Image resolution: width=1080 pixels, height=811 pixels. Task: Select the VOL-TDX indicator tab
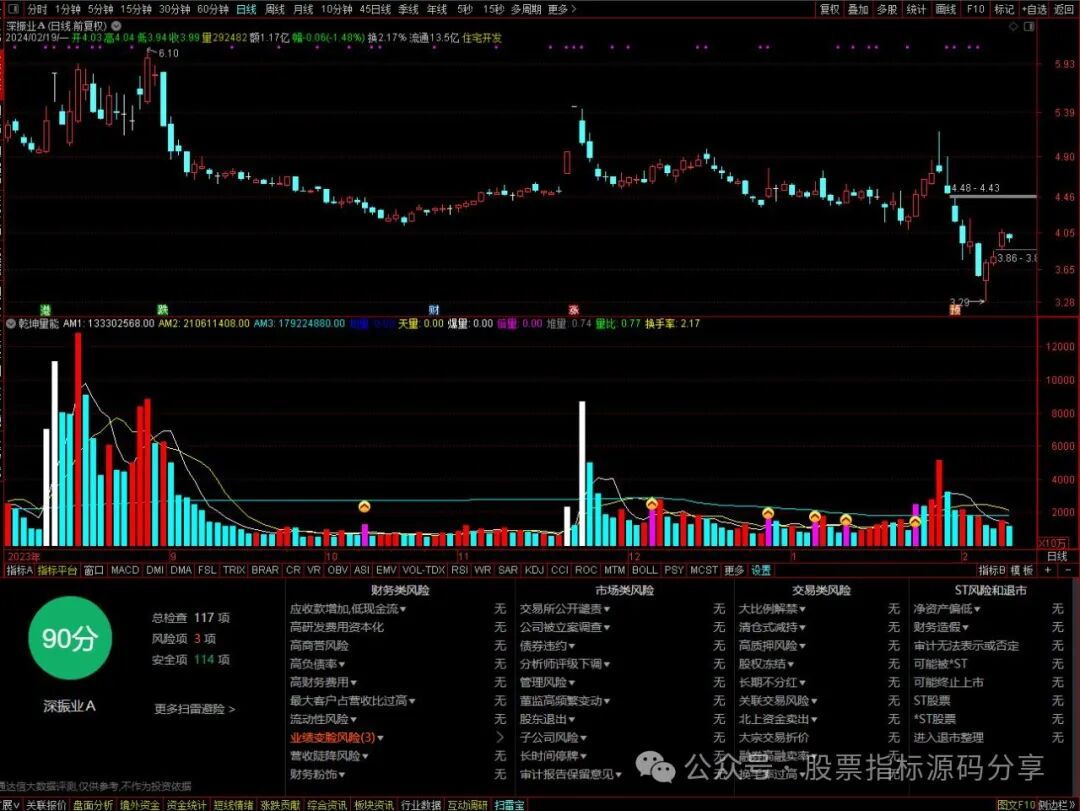point(424,570)
